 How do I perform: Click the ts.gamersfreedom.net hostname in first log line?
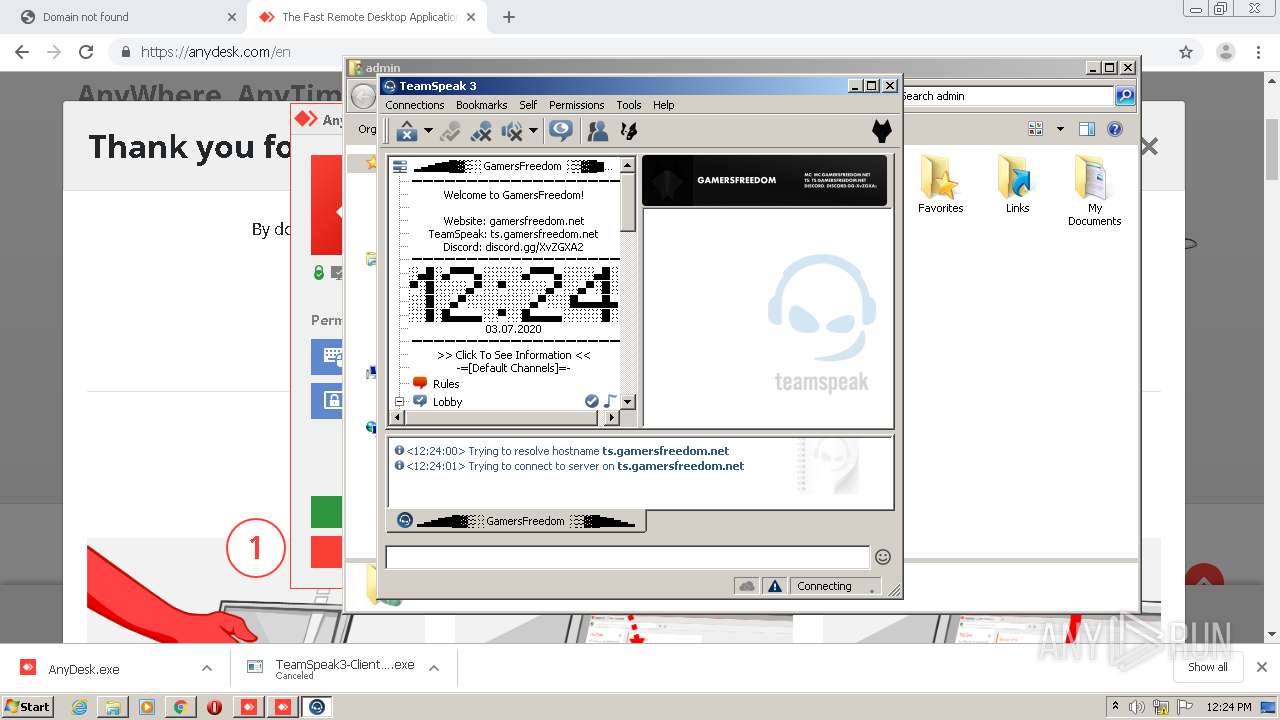coord(665,451)
